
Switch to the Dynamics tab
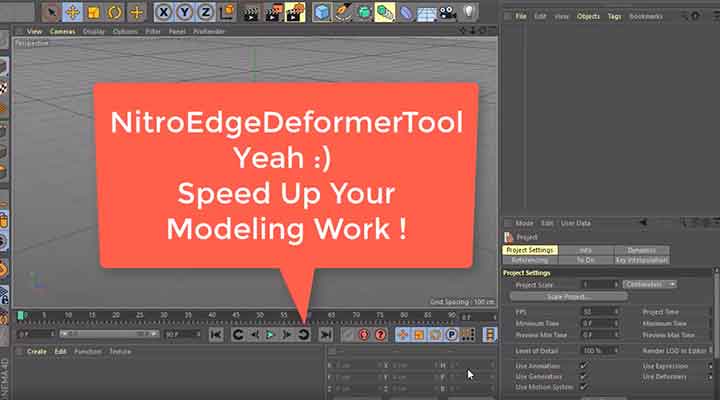641,250
